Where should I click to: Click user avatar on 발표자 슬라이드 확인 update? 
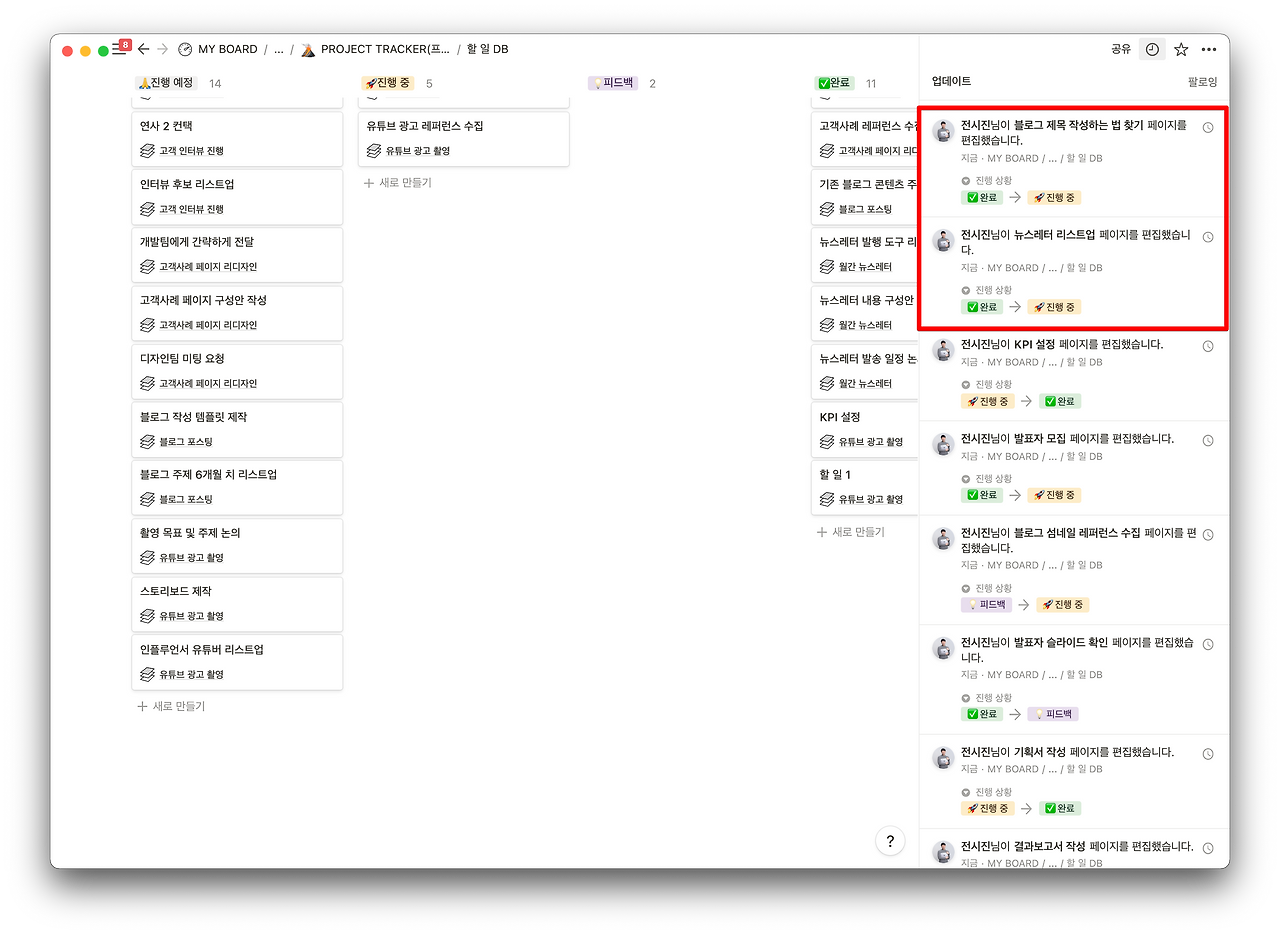coord(943,648)
